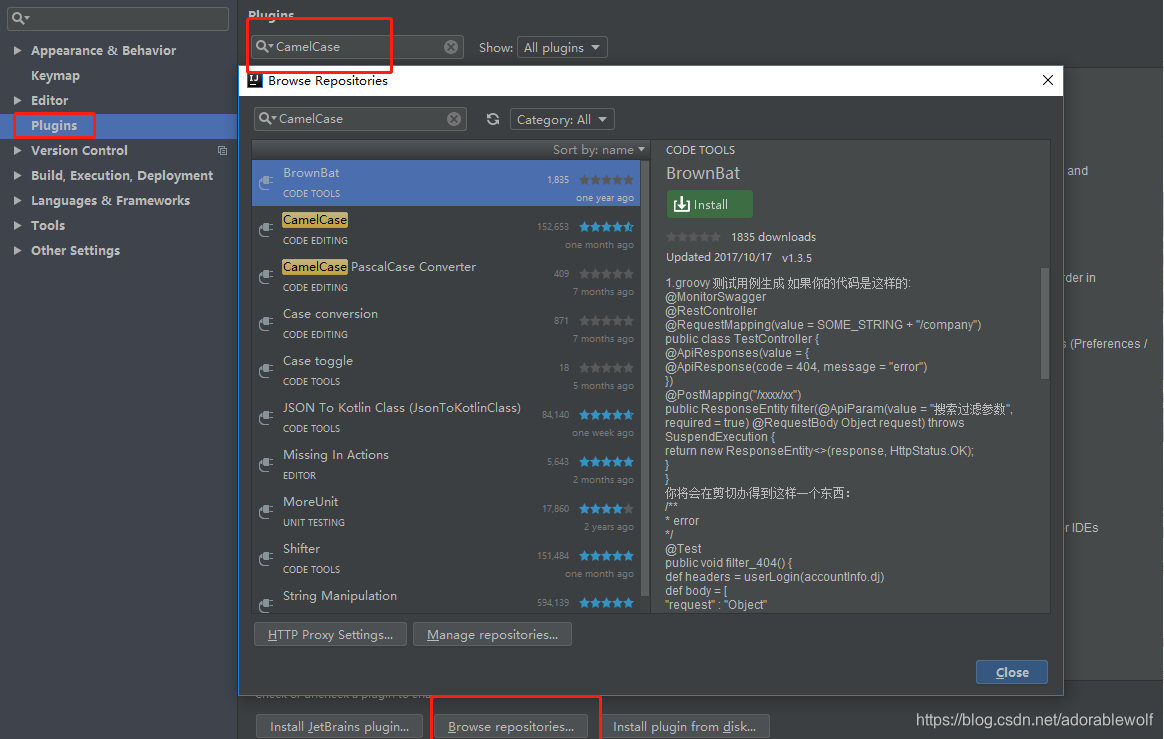
Task: Select the MoreUnit entry
Action: tap(446, 512)
